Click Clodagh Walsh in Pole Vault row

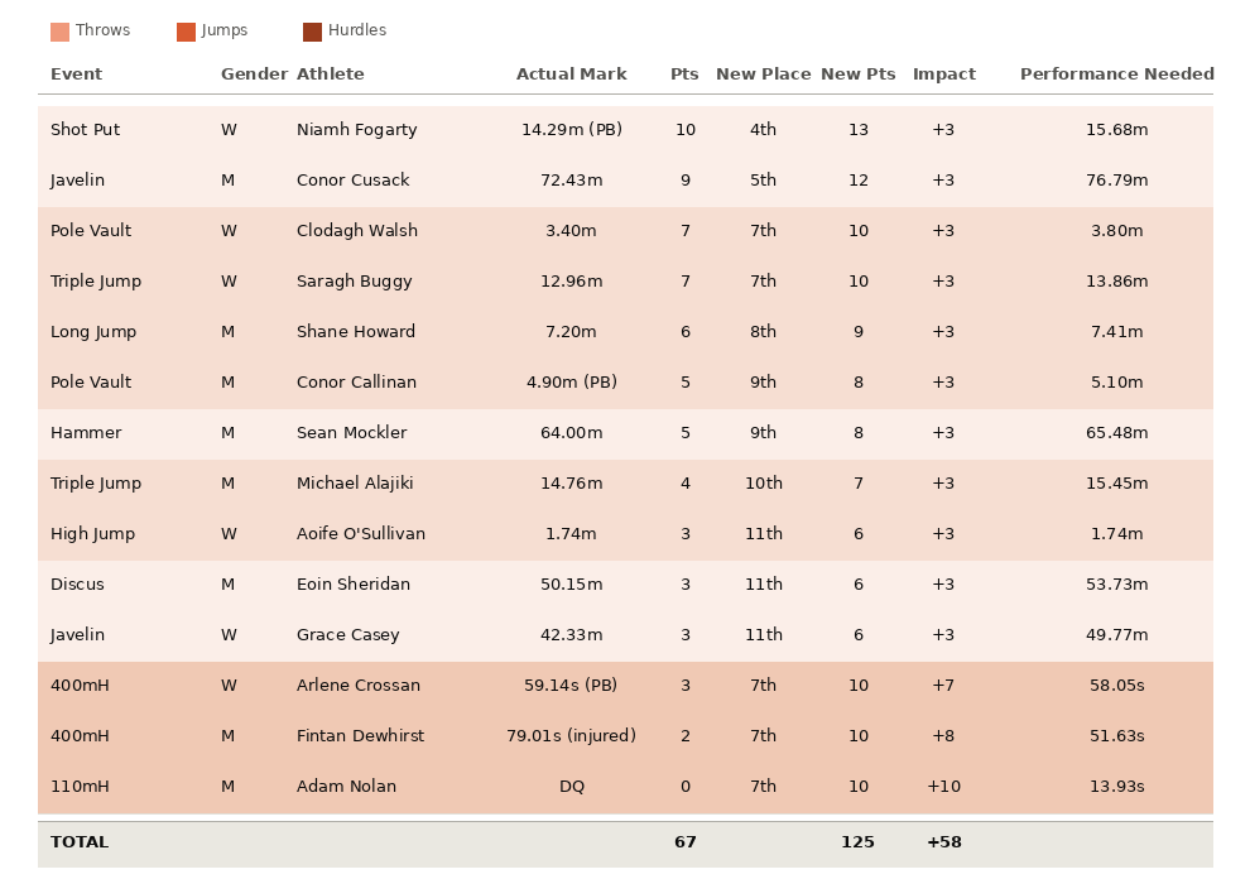click(357, 231)
